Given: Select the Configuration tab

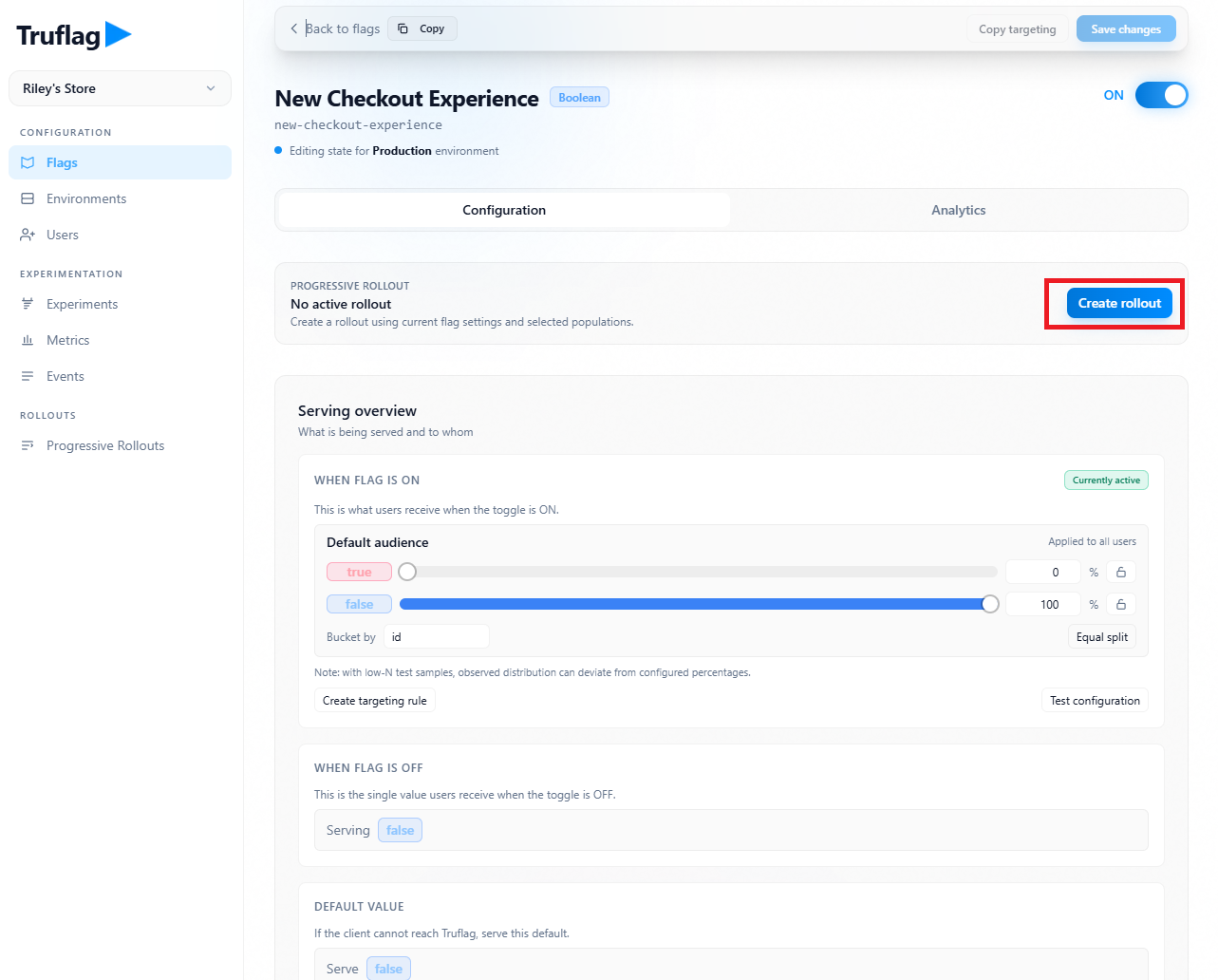Looking at the screenshot, I should tap(504, 210).
